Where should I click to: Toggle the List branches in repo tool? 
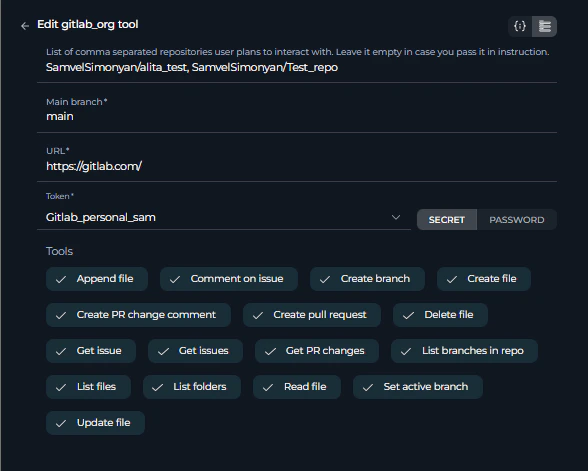(464, 351)
